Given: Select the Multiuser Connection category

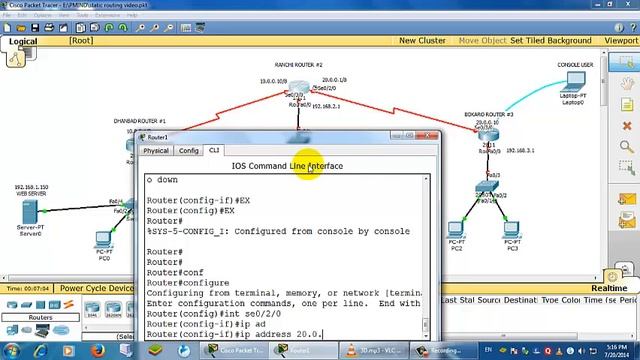Looking at the screenshot, I should point(61,330).
